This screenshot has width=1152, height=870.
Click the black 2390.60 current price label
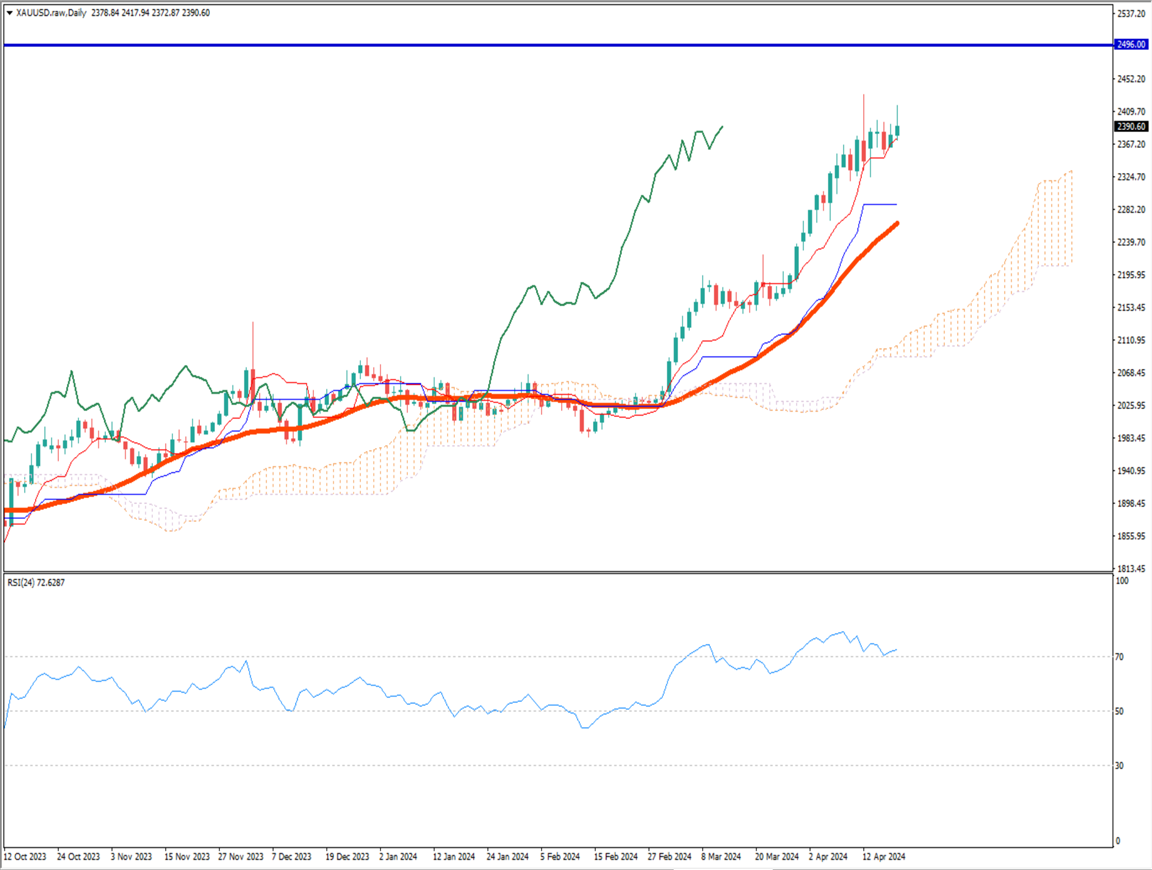pos(1130,127)
